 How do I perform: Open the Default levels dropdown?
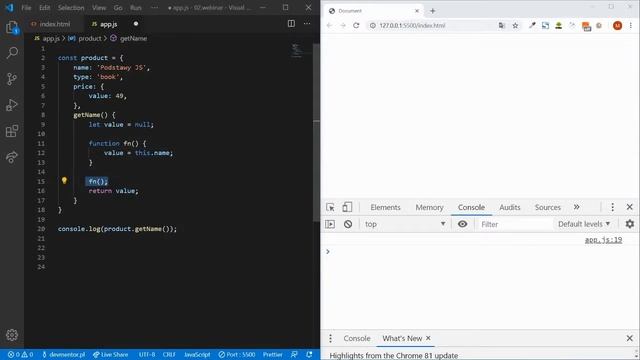(x=584, y=224)
